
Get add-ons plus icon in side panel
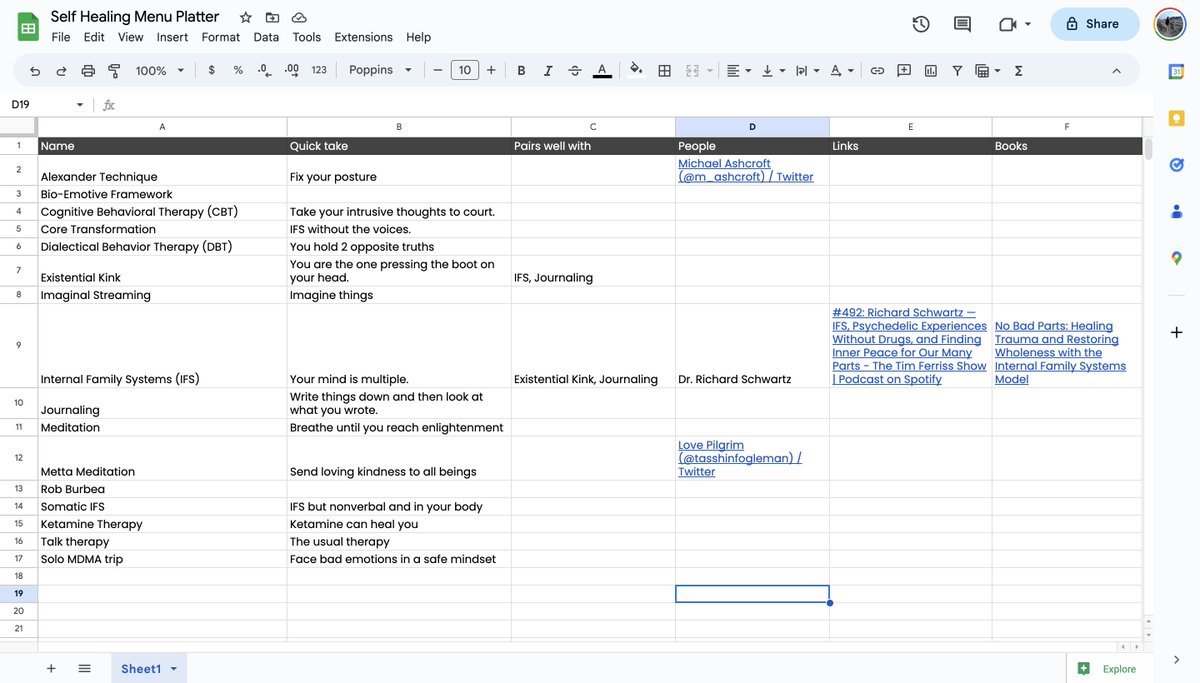pos(1176,332)
